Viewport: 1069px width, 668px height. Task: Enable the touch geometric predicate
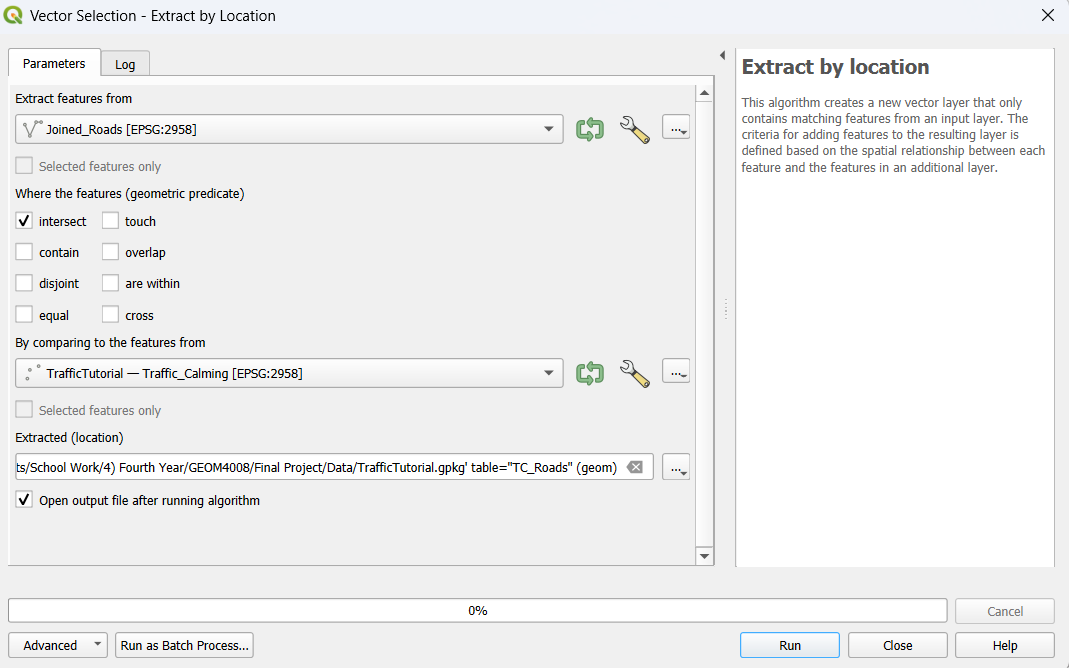(111, 221)
